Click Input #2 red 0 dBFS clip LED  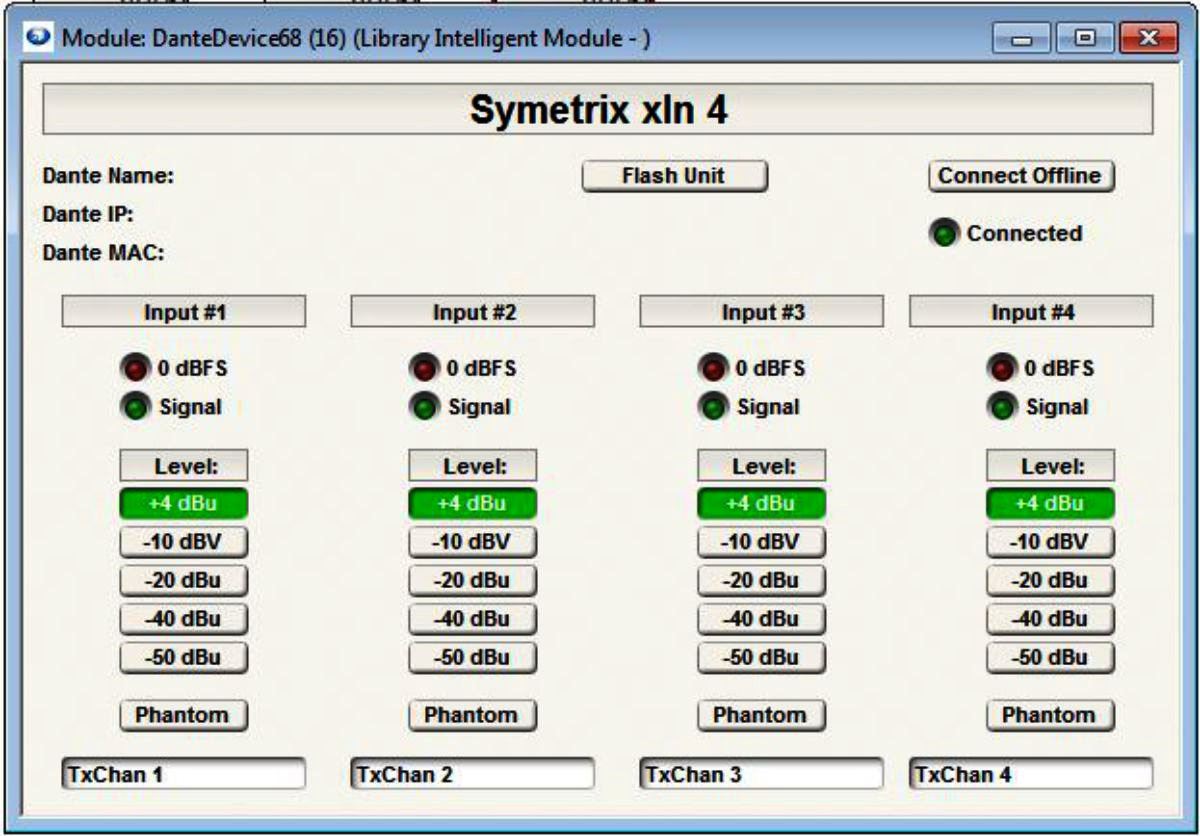click(x=424, y=369)
